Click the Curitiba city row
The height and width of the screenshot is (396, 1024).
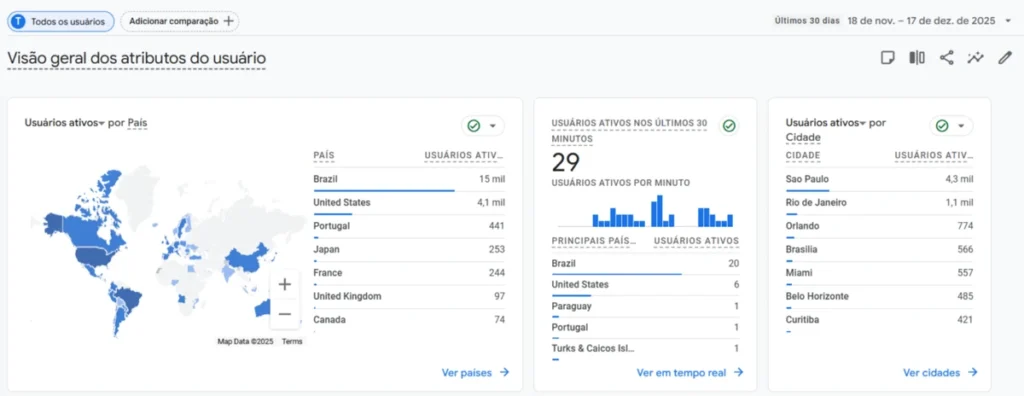pyautogui.click(x=879, y=321)
